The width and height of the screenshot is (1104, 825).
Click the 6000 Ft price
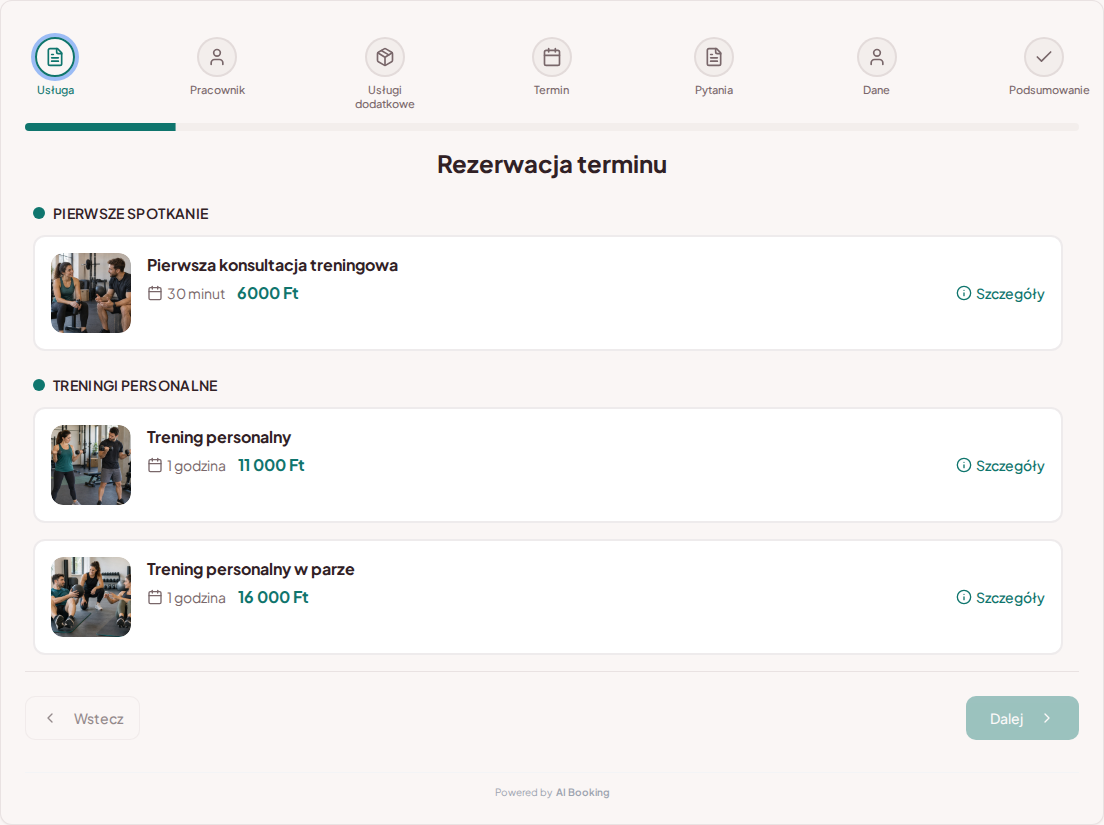pos(268,293)
